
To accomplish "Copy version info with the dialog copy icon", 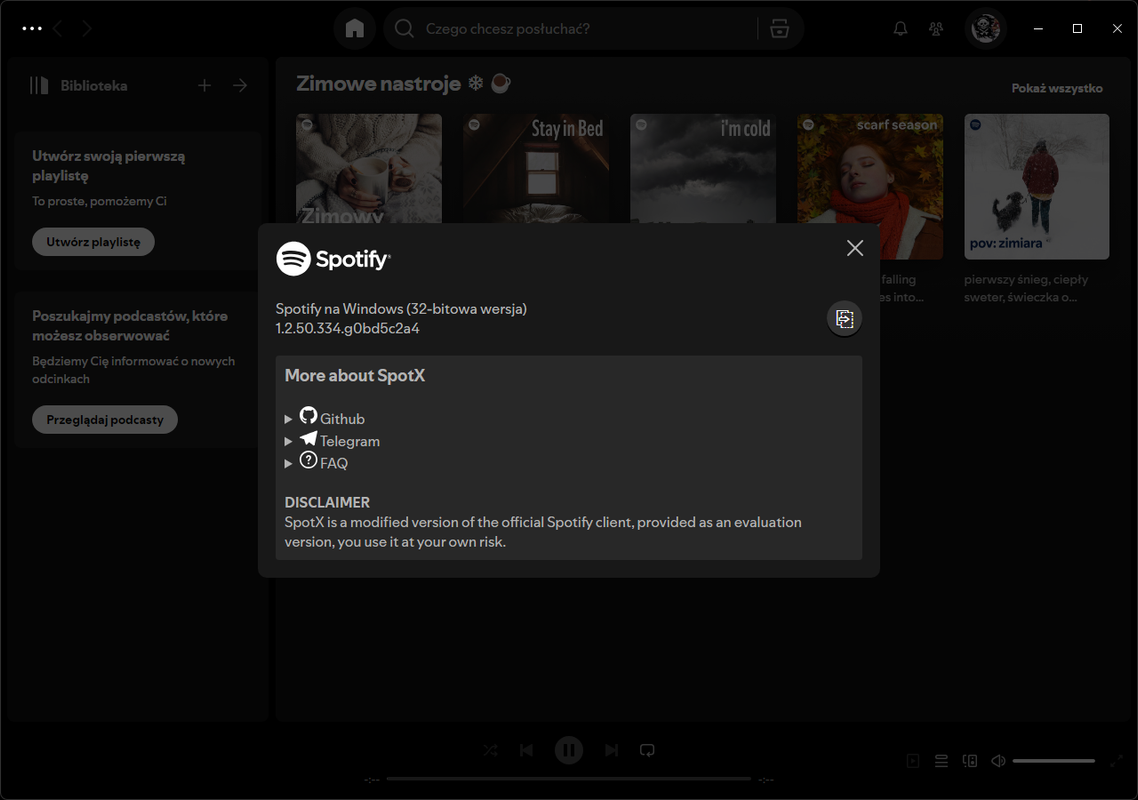I will pos(844,318).
